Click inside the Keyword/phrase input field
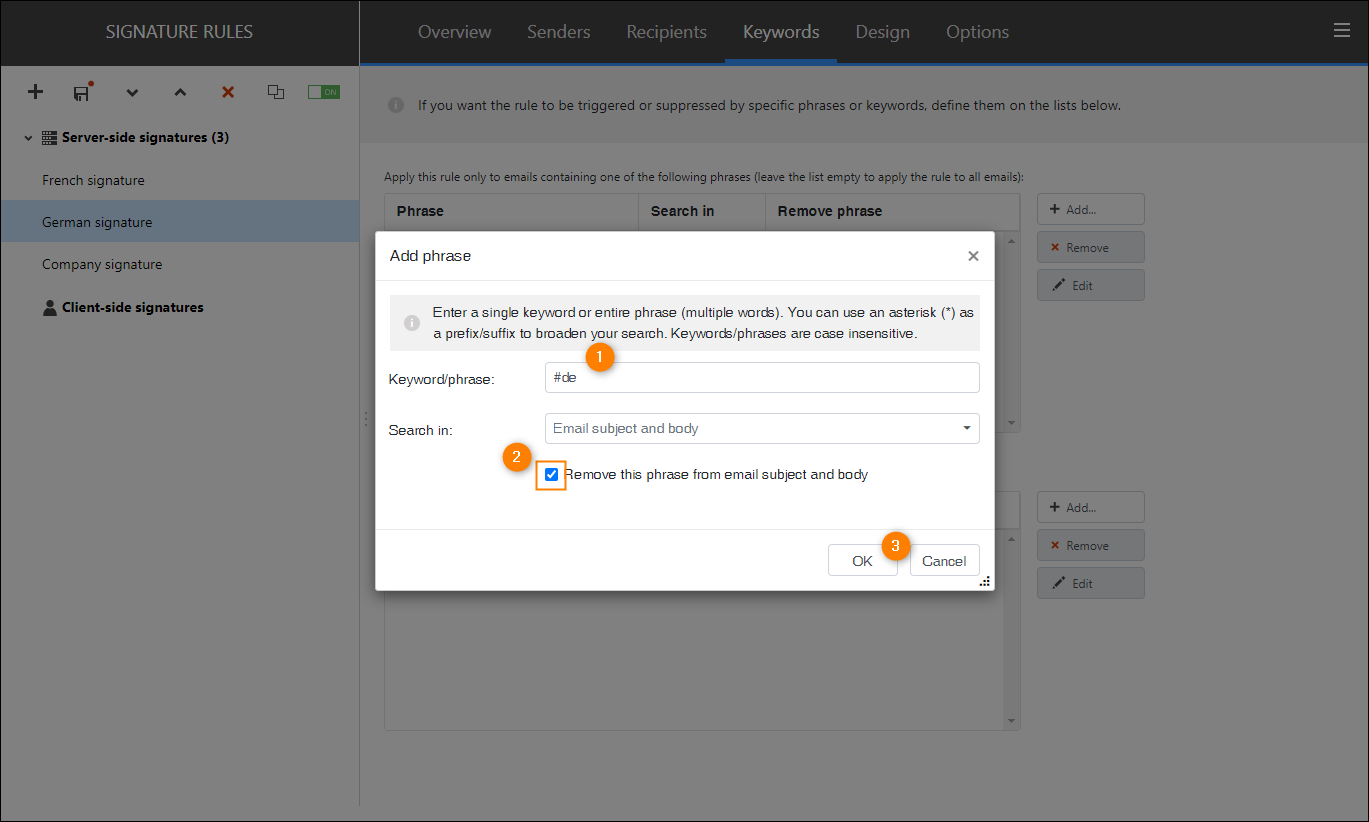1369x822 pixels. 761,377
